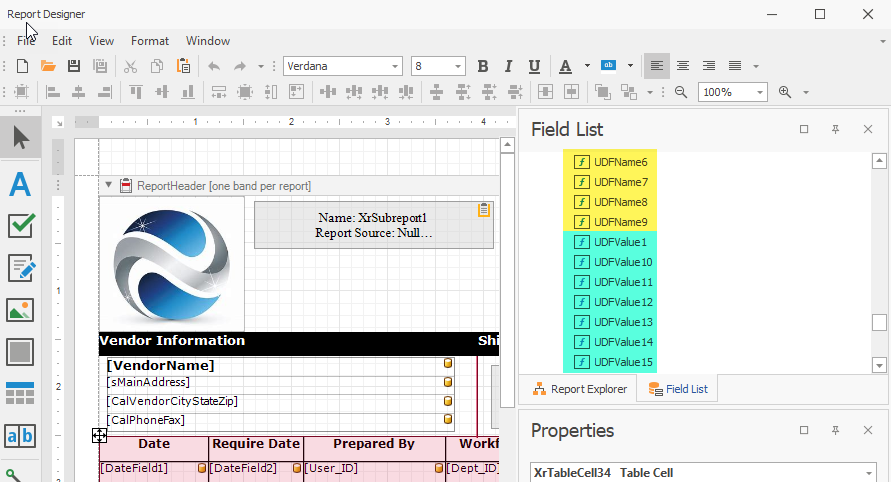Click the Save report icon

click(x=73, y=66)
